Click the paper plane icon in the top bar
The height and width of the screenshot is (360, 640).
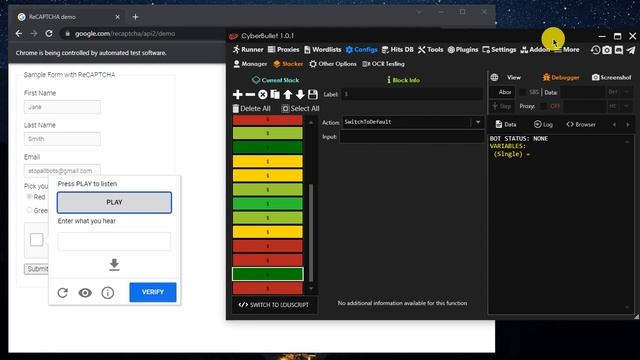[x=631, y=50]
